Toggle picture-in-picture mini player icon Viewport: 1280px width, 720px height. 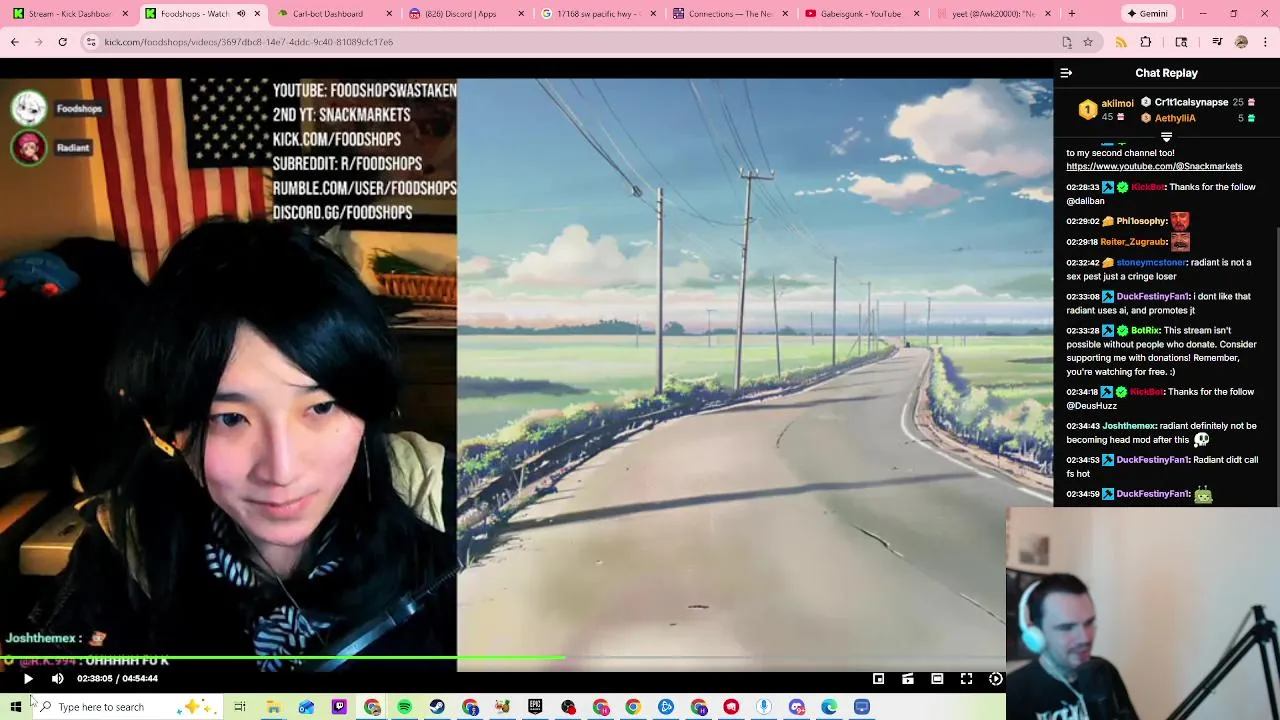coord(878,679)
